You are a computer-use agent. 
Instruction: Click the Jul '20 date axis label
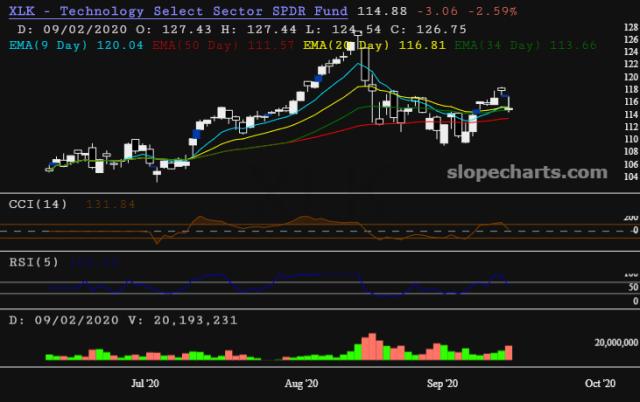pyautogui.click(x=146, y=383)
